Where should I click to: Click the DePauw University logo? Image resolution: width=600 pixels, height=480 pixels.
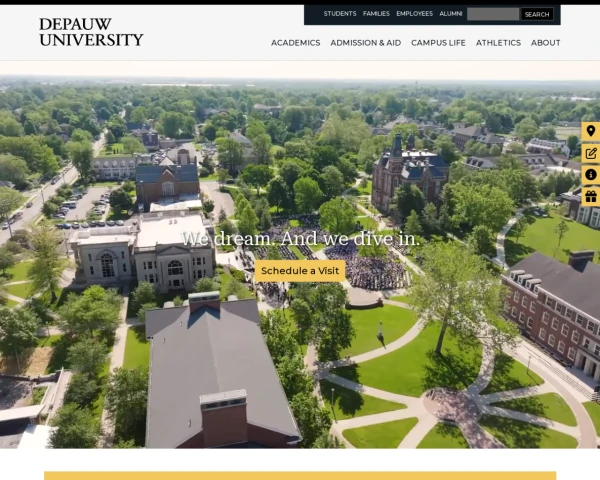point(91,32)
